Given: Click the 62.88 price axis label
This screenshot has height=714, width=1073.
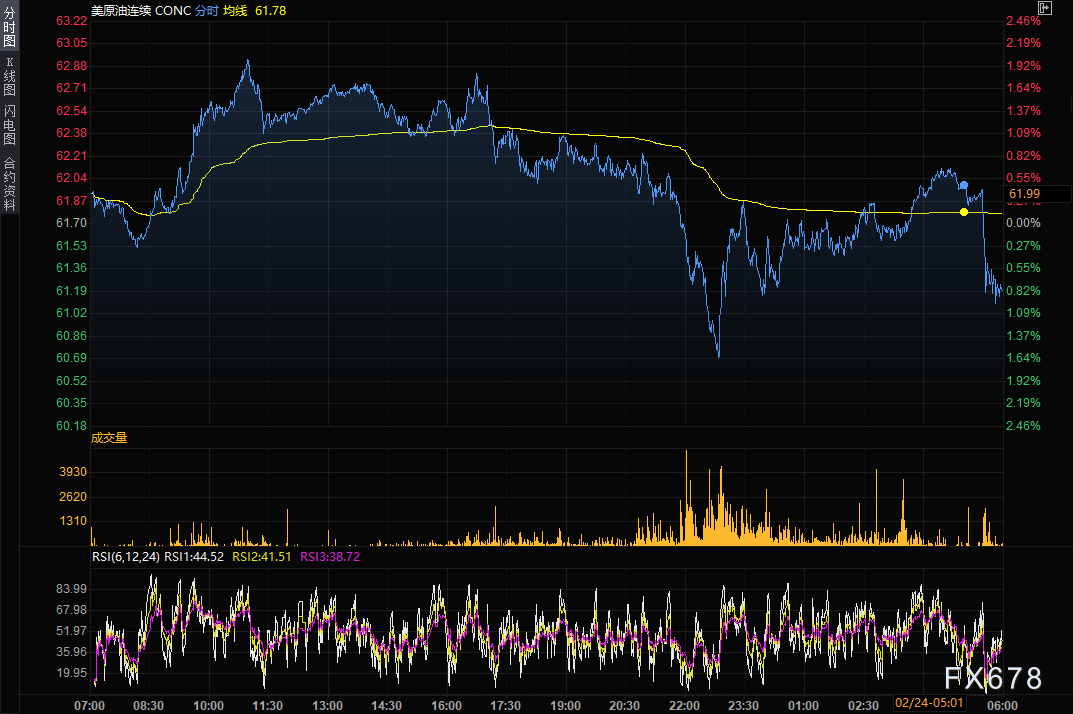Looking at the screenshot, I should 72,66.
